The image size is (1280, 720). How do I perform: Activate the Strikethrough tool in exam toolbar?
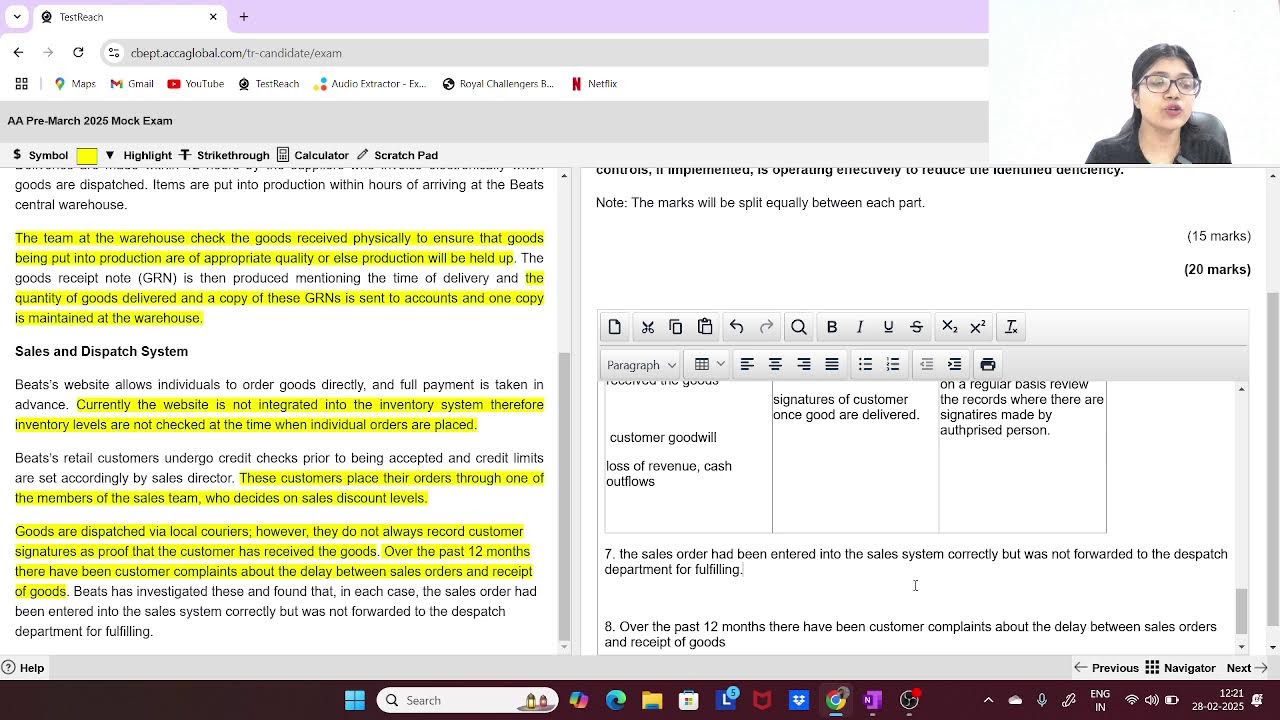coord(225,155)
